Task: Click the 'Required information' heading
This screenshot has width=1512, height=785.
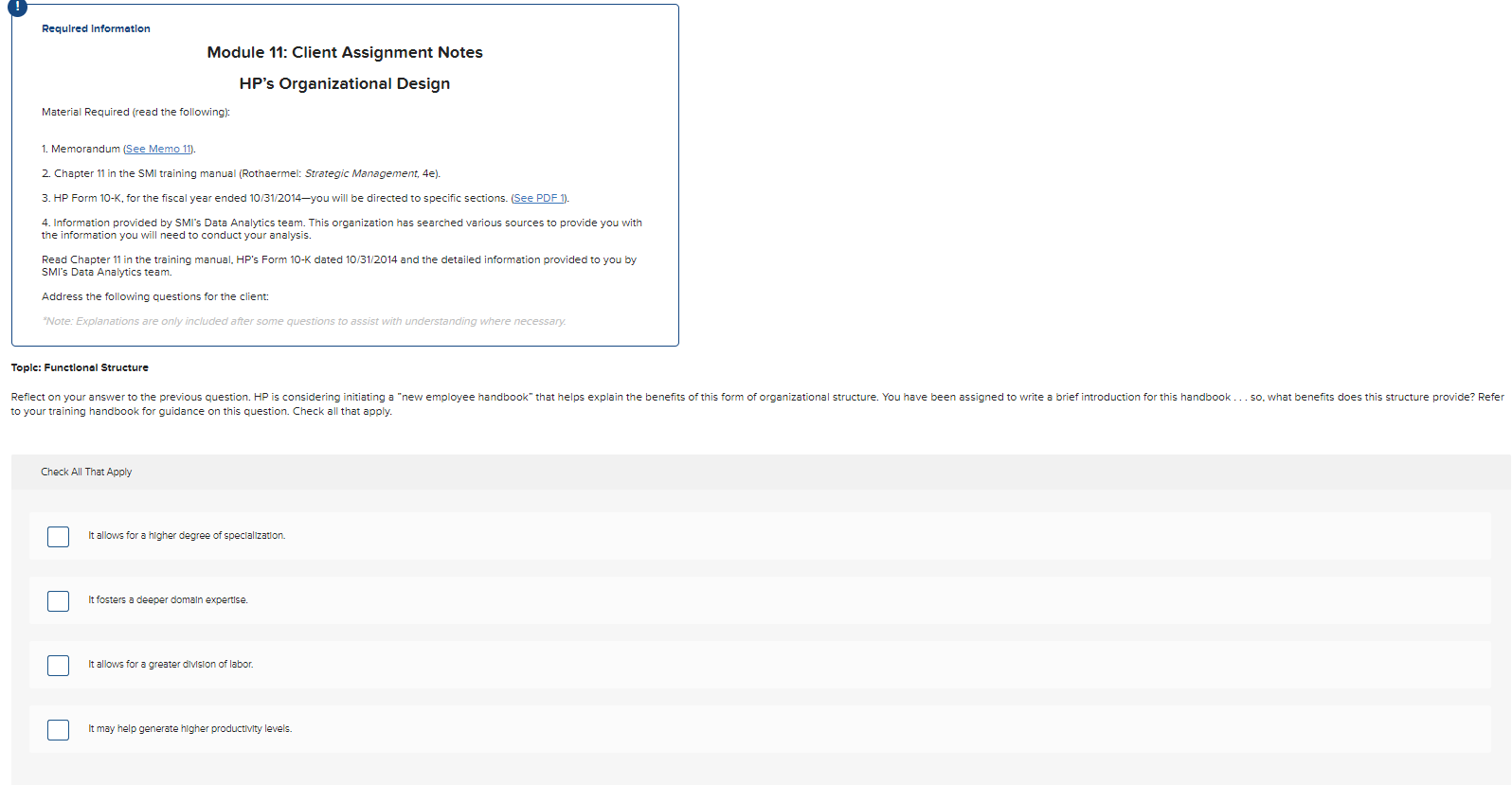Action: click(96, 28)
